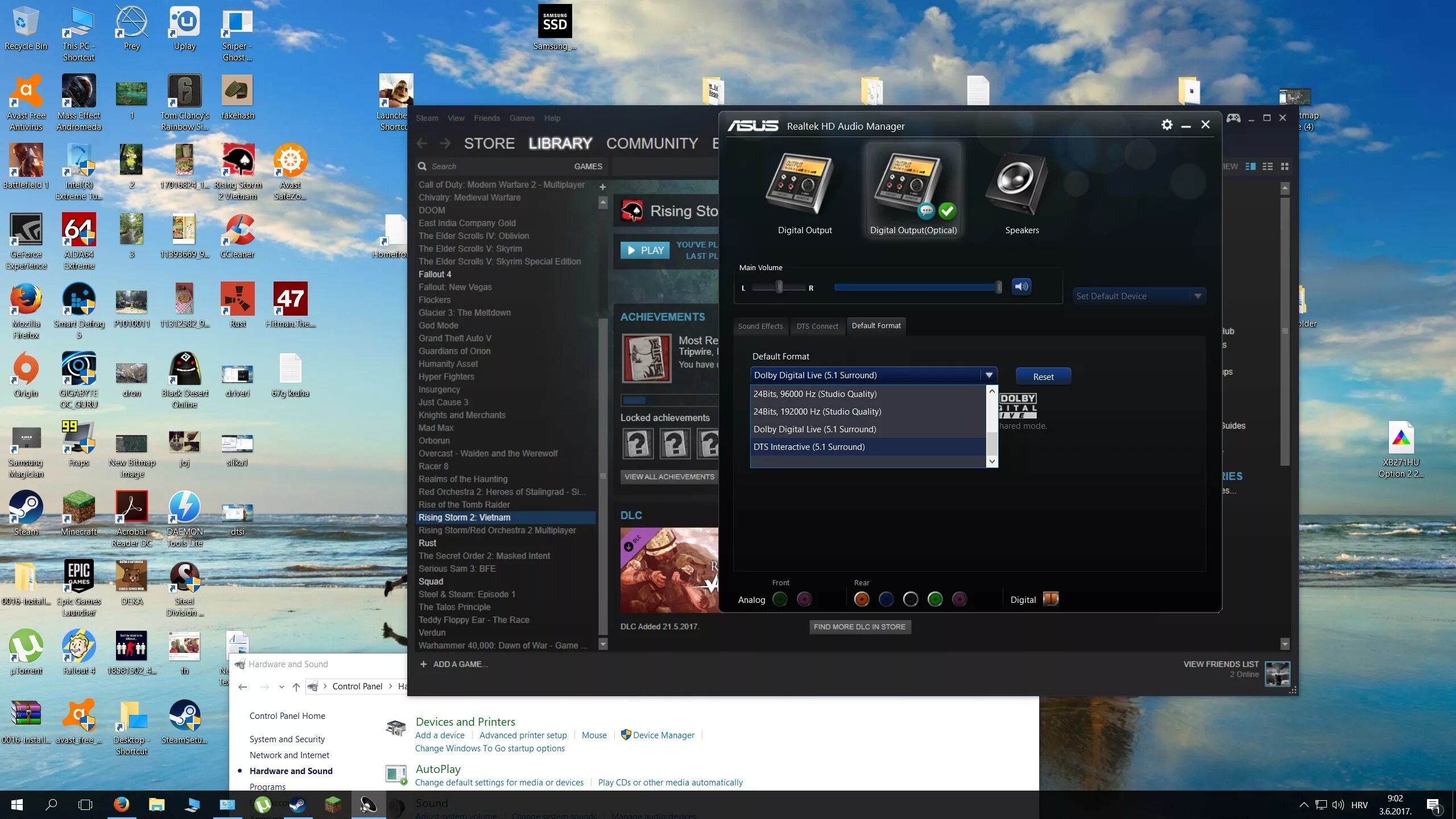The height and width of the screenshot is (819, 1456).
Task: Click the format list scroll-down arrow
Action: [x=992, y=461]
